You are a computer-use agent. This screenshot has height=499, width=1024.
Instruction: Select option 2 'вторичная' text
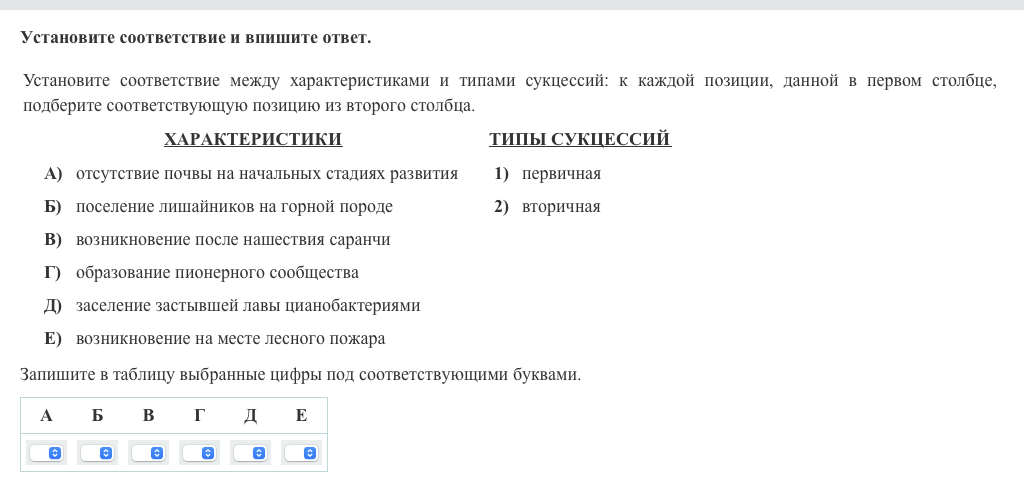561,207
